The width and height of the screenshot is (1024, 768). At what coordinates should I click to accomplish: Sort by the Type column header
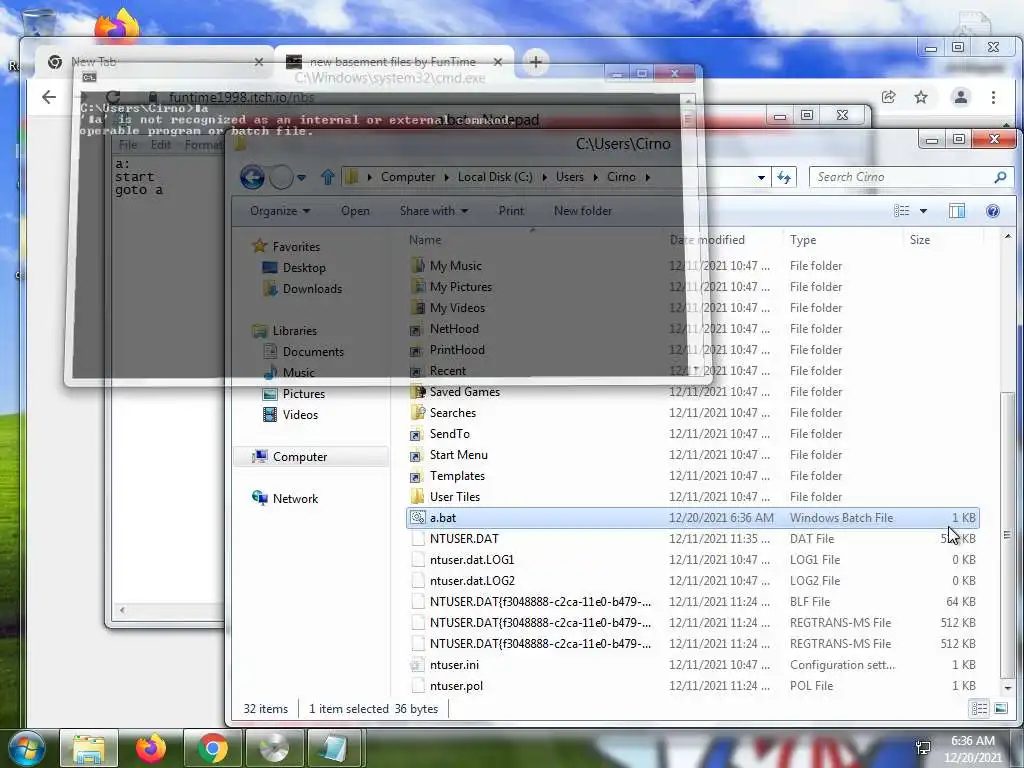click(x=803, y=240)
